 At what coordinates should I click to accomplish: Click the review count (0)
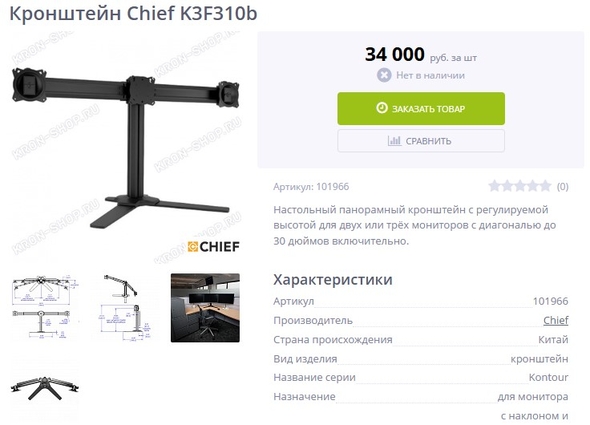pyautogui.click(x=563, y=186)
